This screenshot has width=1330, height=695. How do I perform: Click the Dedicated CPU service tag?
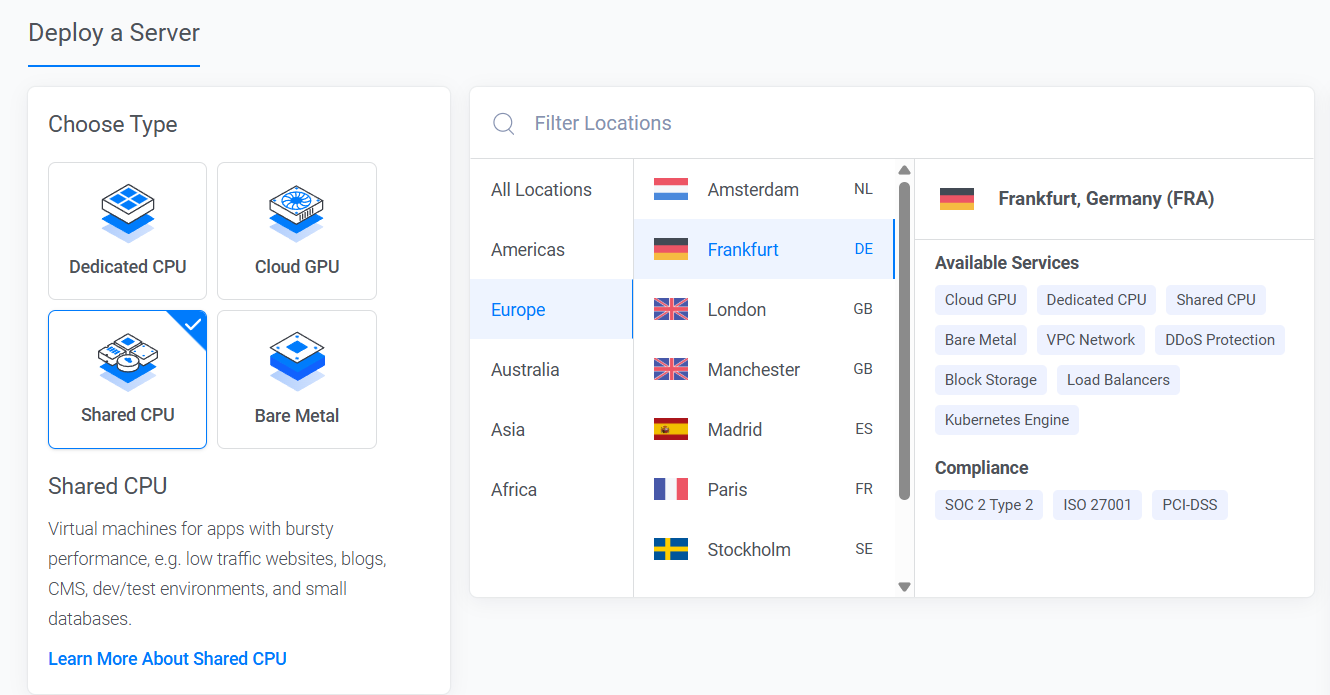(1096, 300)
